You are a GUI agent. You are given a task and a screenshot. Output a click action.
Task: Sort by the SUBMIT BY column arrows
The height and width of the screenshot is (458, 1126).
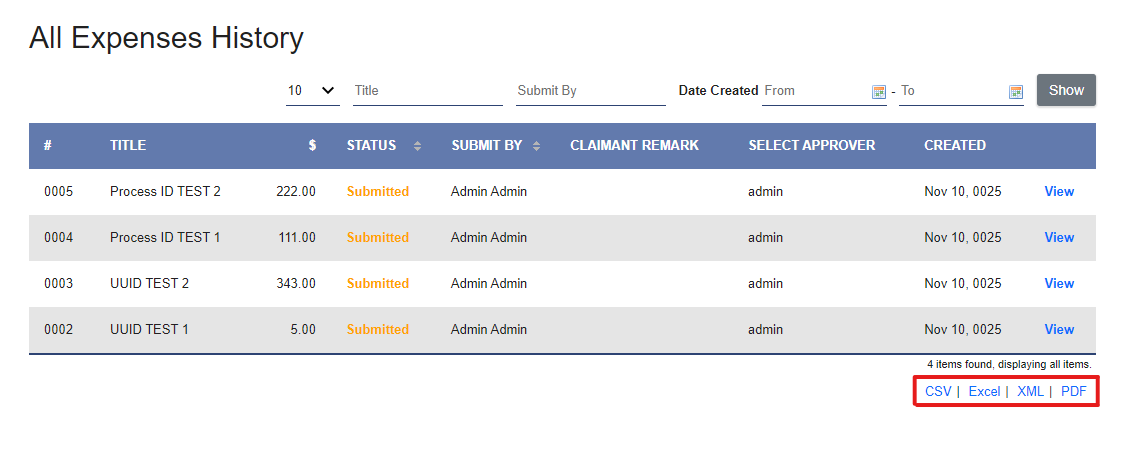click(537, 146)
